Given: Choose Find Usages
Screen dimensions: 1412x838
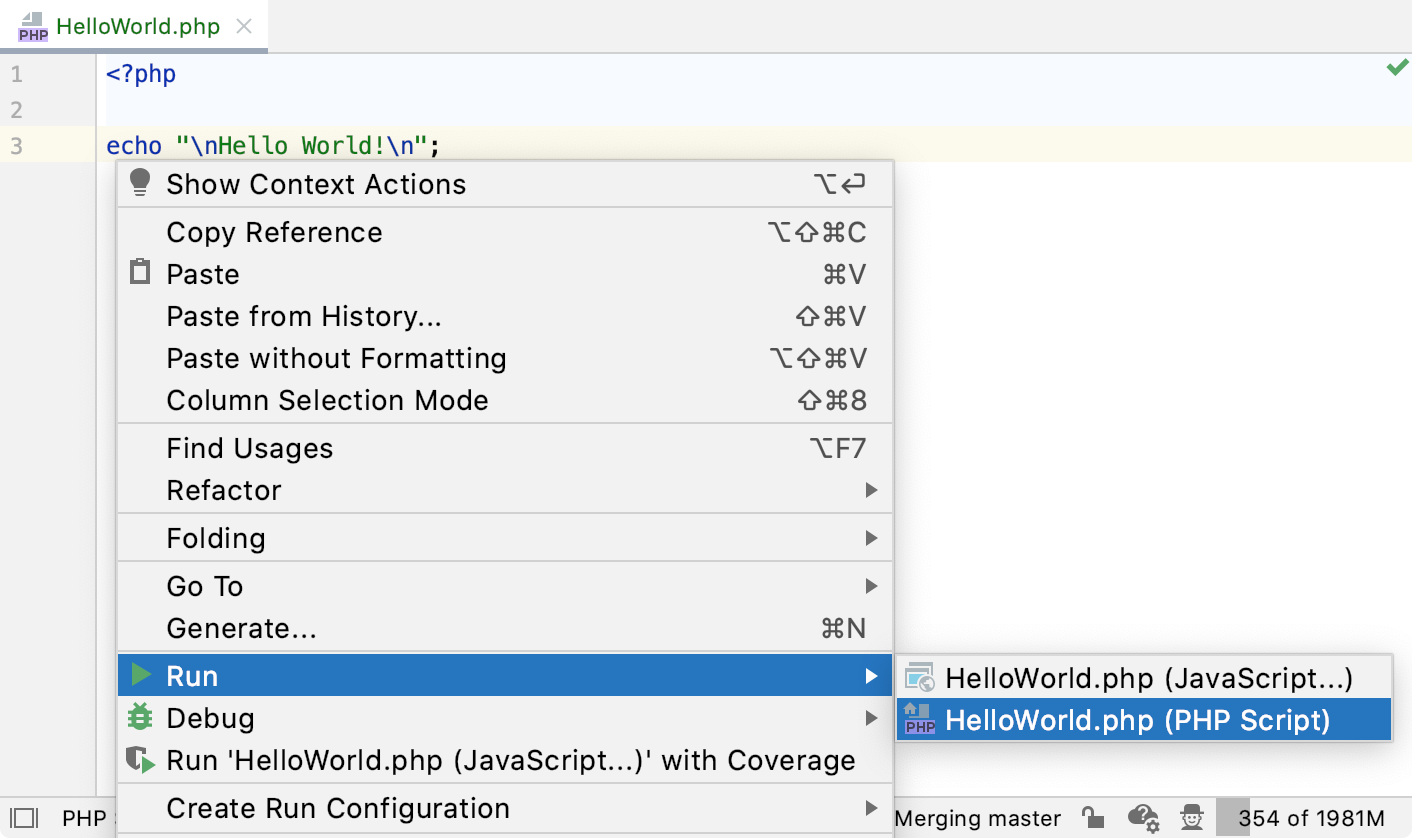Looking at the screenshot, I should [x=505, y=448].
